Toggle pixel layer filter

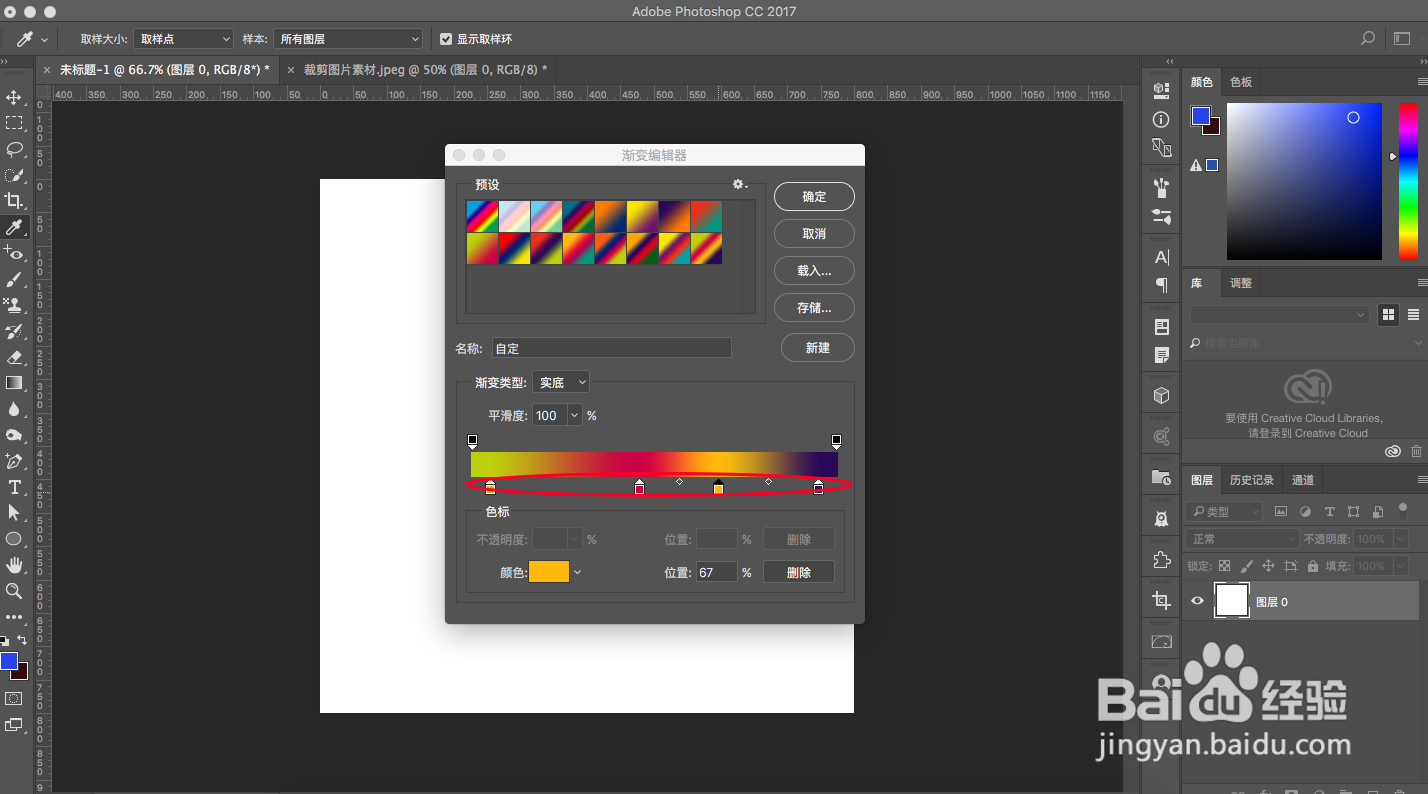click(1281, 511)
